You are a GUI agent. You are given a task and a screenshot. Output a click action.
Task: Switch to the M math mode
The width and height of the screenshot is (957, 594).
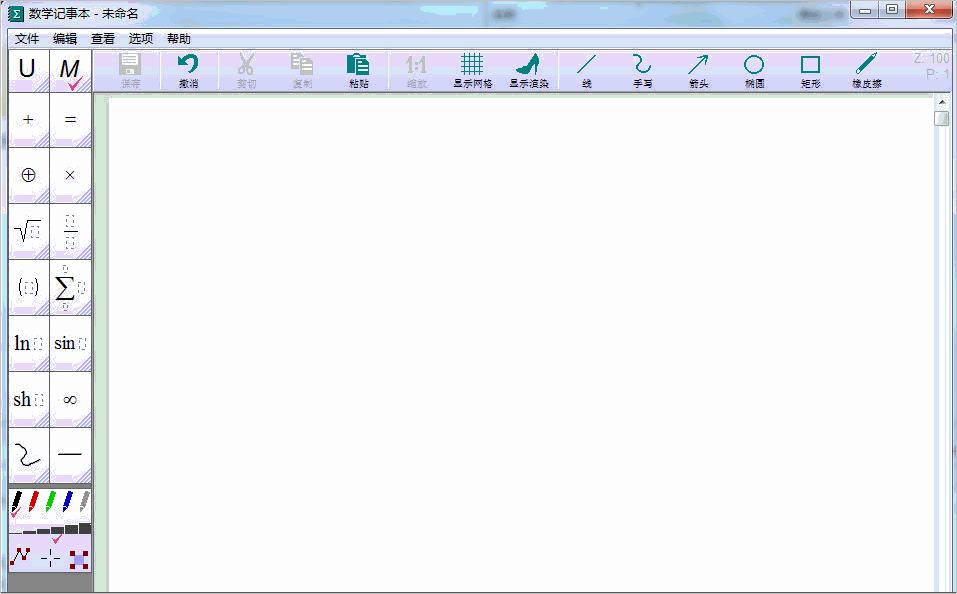[70, 71]
